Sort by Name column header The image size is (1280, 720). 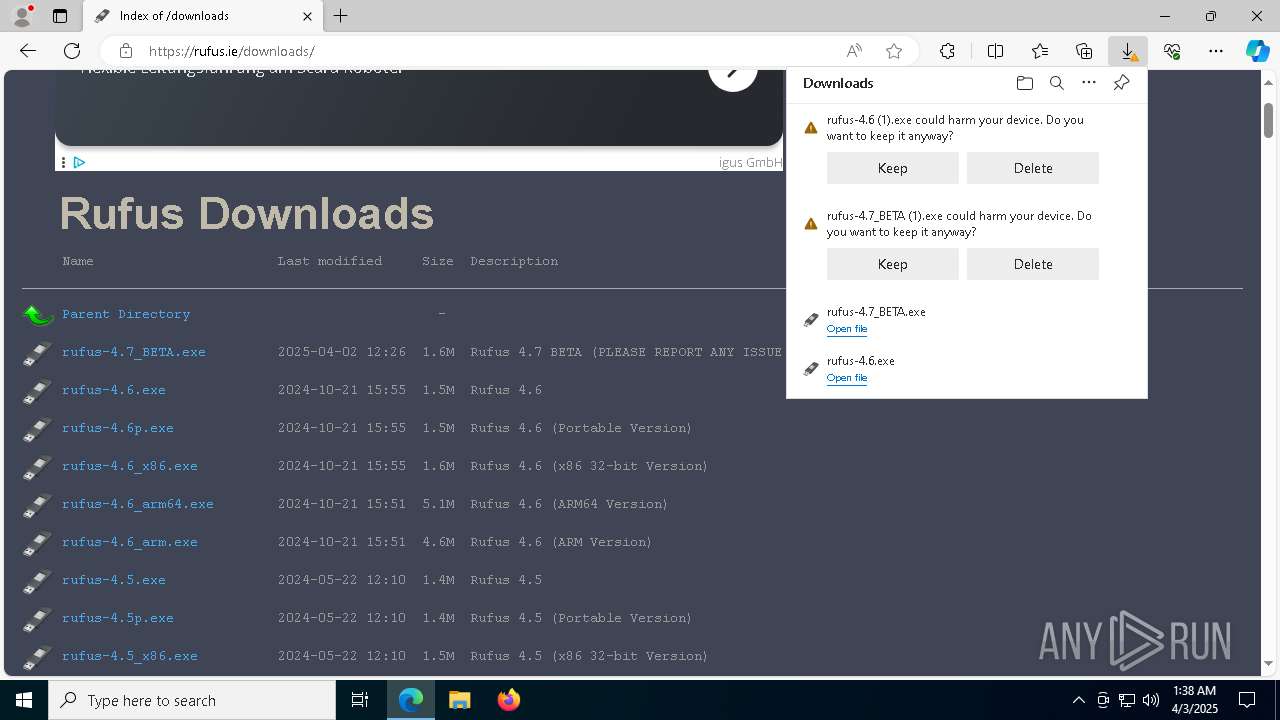click(78, 261)
